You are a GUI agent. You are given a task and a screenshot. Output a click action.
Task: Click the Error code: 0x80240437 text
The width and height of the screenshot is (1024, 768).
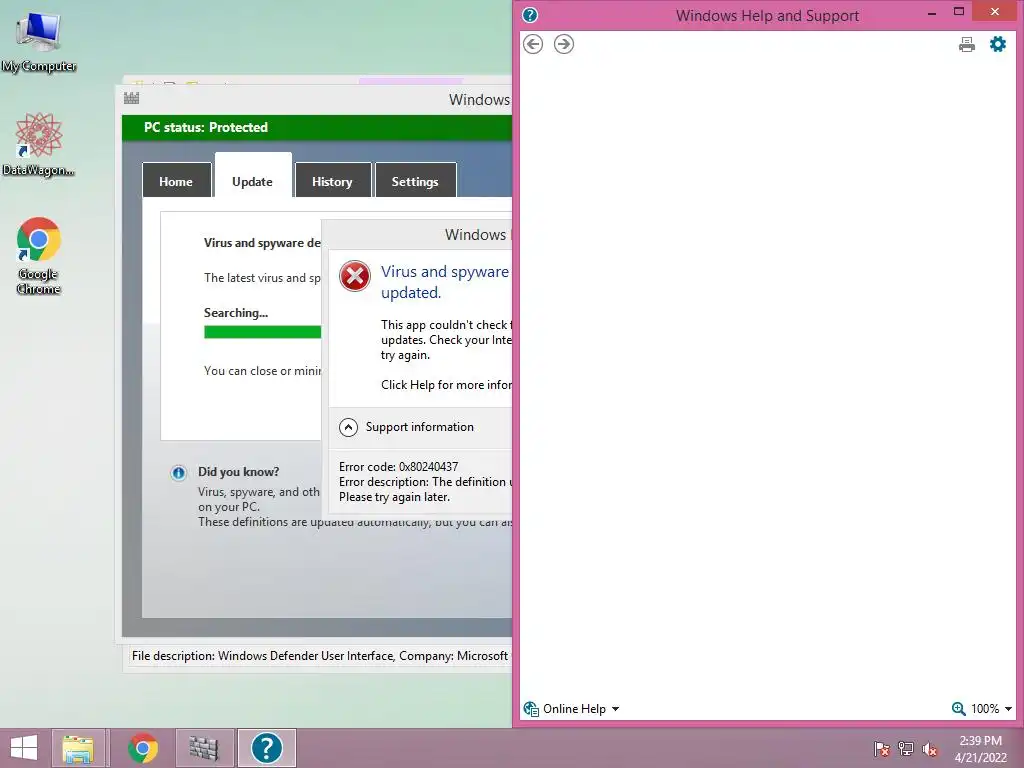tap(398, 467)
